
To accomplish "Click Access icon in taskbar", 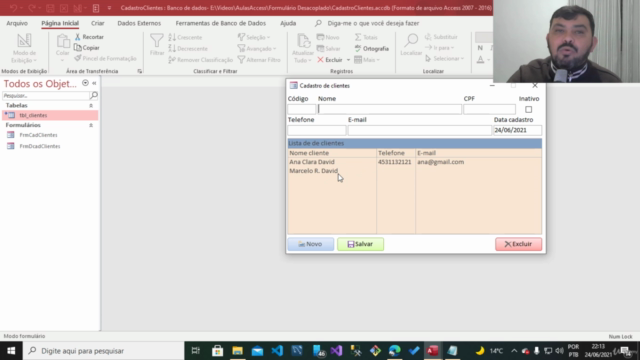I will tap(433, 351).
